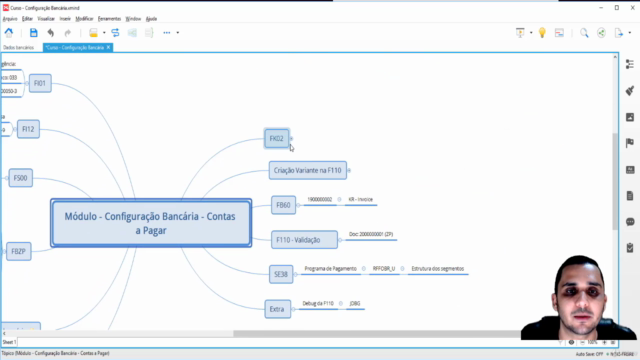Viewport: 640px width, 360px height.
Task: Save the mind map with the disk icon
Action: 33,33
